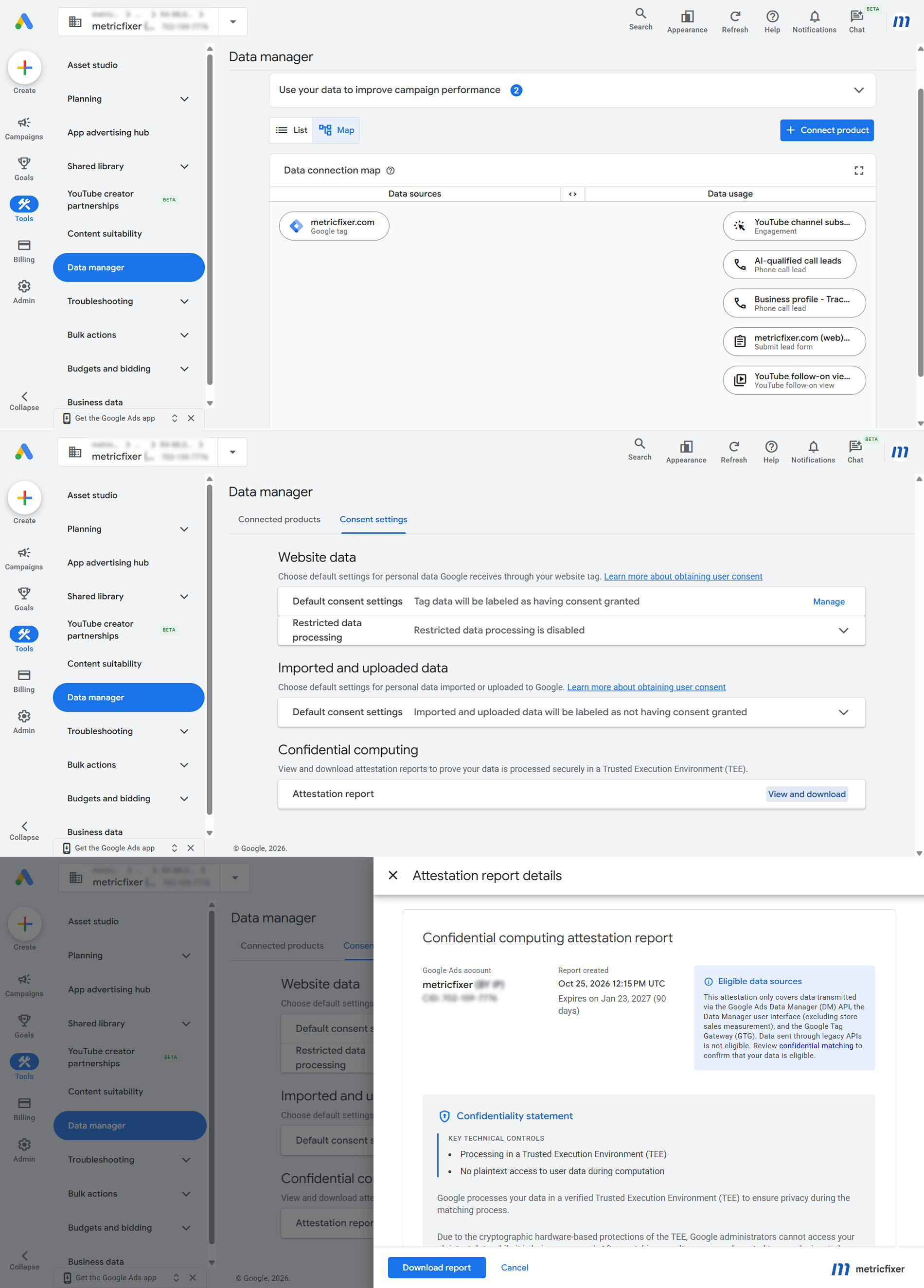Click the Data usage column header
Viewport: 924px width, 1288px height.
730,194
